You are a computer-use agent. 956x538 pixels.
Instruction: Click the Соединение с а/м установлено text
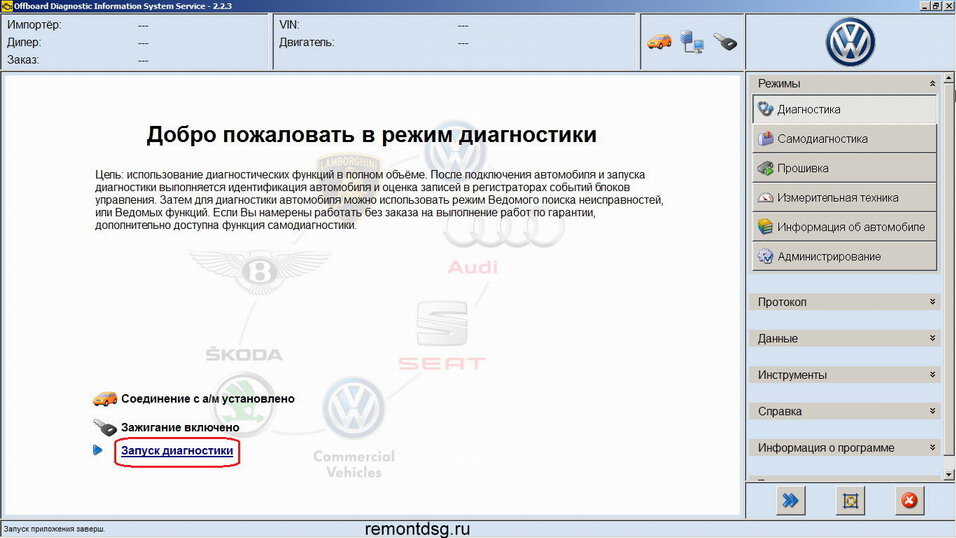[208, 399]
